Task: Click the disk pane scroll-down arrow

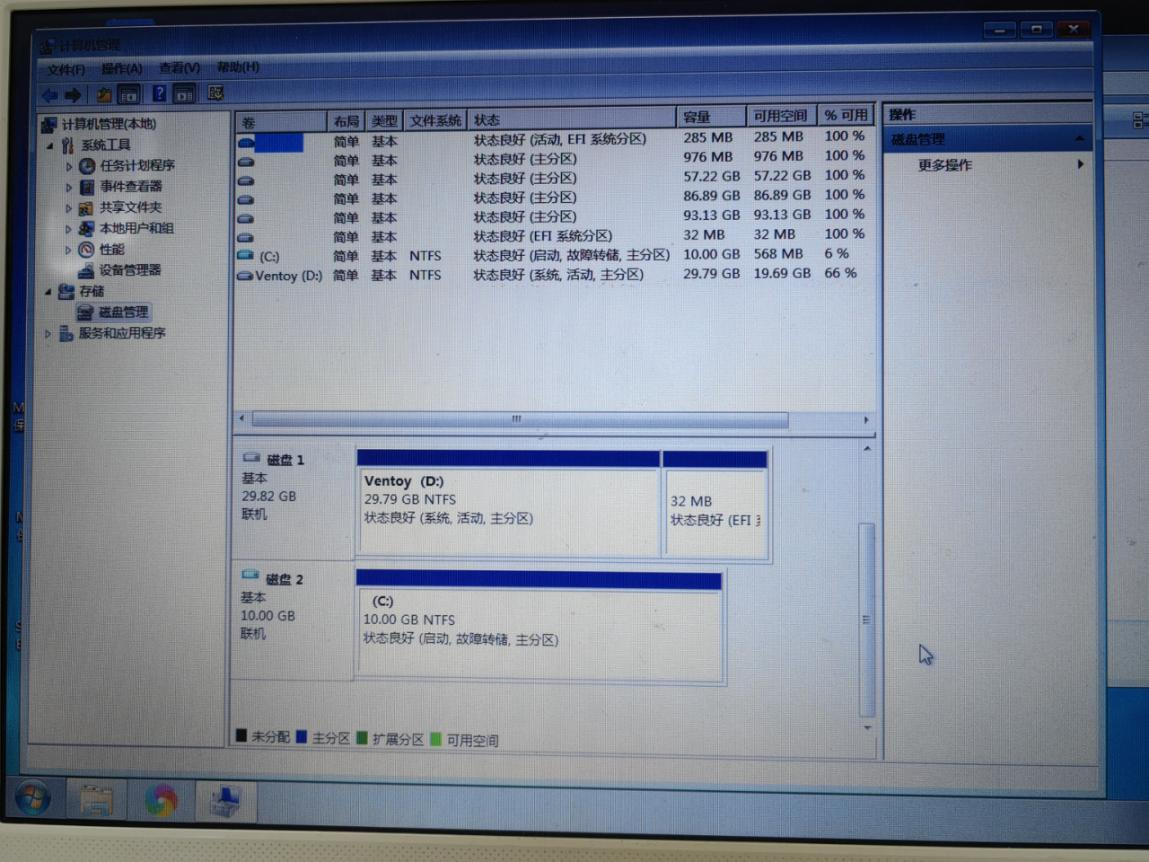Action: click(868, 727)
